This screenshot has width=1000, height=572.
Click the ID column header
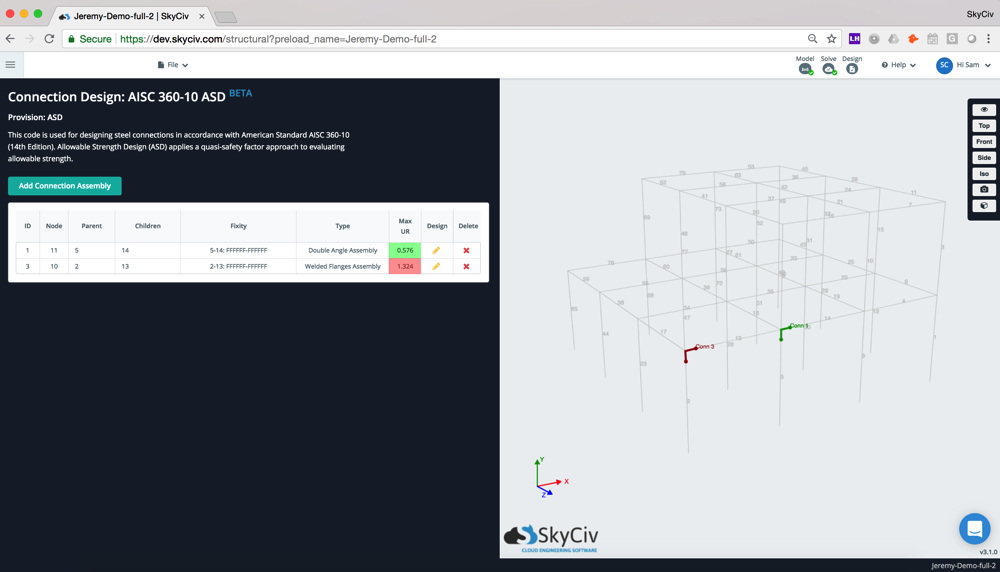point(27,226)
